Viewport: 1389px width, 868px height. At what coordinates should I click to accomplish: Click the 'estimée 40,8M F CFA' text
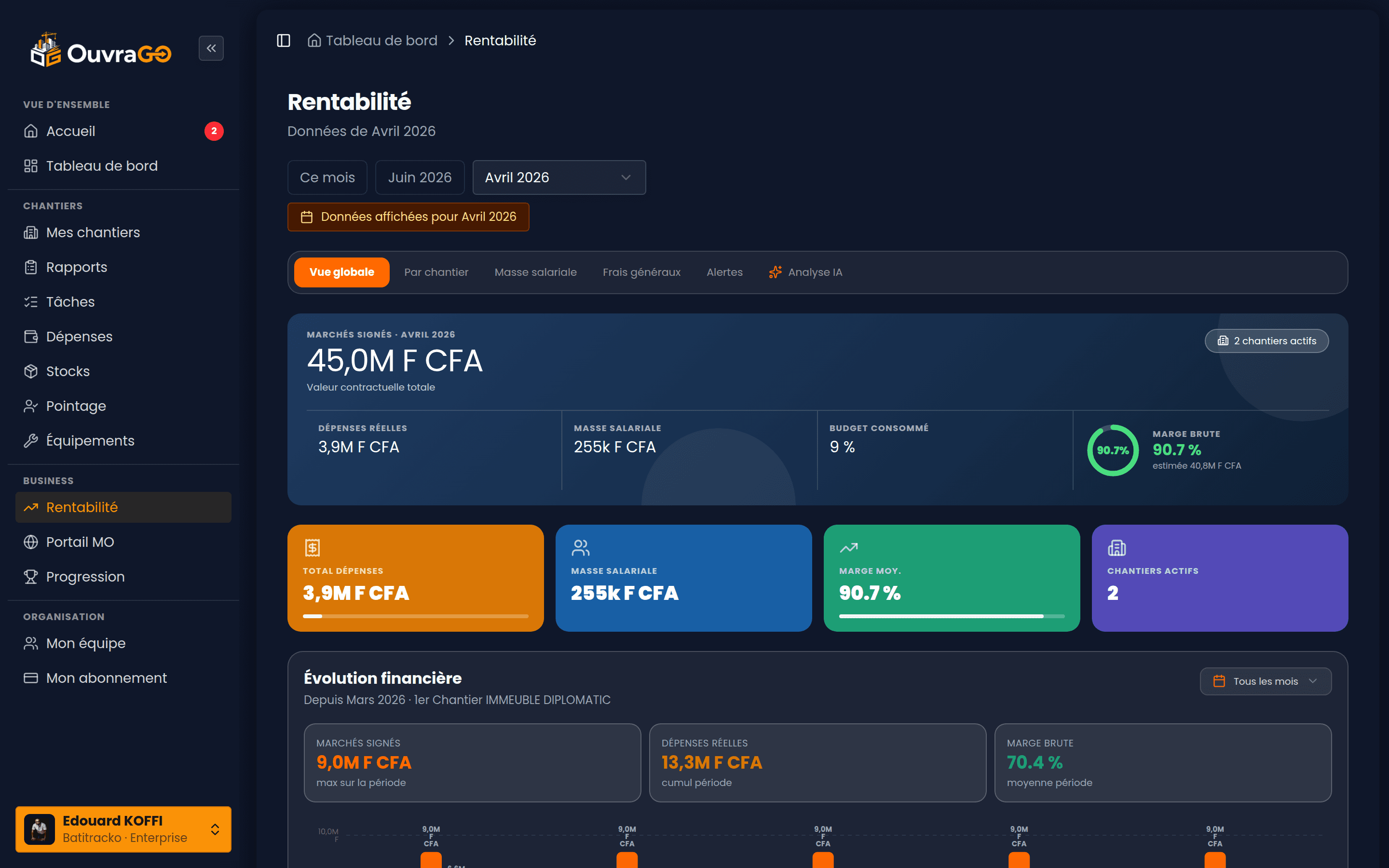click(x=1197, y=465)
